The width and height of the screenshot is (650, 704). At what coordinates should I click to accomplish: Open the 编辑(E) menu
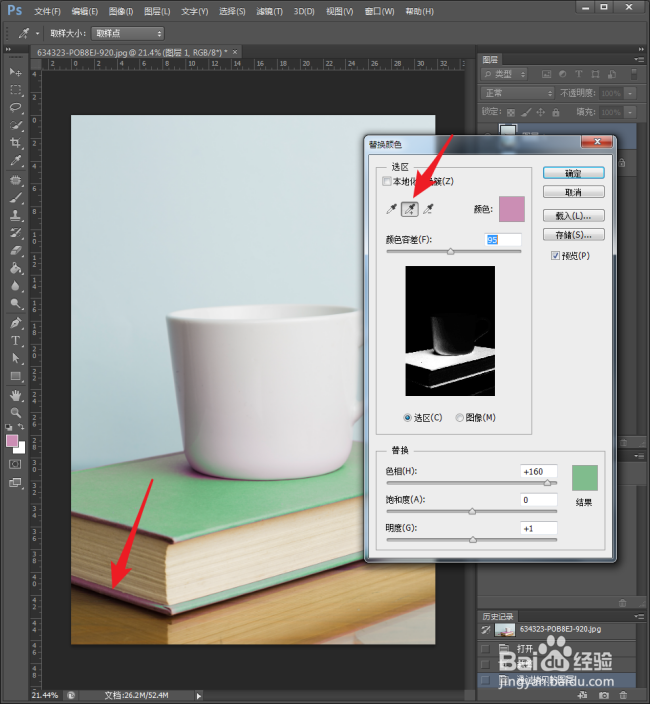click(85, 11)
